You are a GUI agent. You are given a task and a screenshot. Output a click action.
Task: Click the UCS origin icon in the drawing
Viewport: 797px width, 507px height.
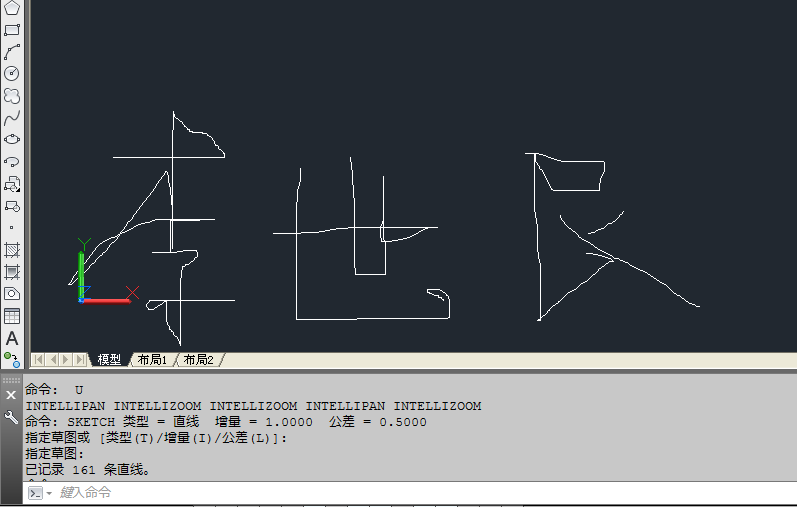click(81, 300)
